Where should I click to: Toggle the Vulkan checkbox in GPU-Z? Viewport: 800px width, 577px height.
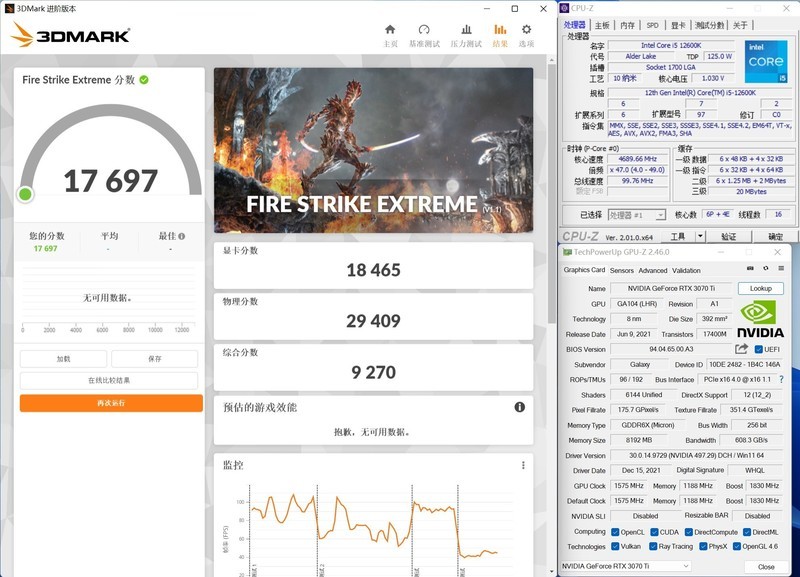coord(616,546)
